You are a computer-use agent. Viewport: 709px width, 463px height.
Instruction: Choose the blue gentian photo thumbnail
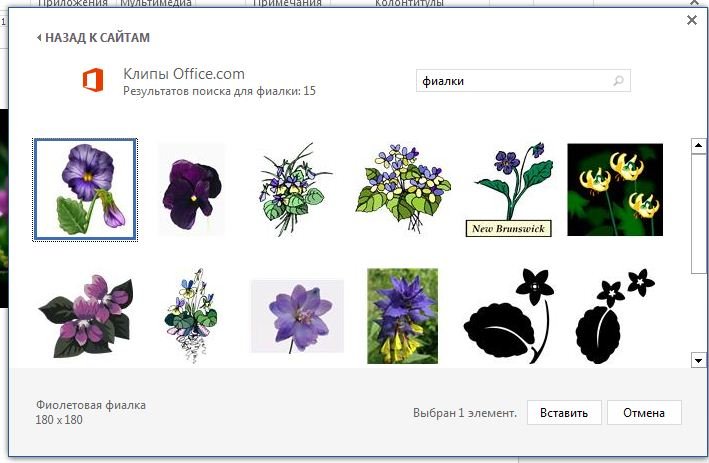click(403, 315)
